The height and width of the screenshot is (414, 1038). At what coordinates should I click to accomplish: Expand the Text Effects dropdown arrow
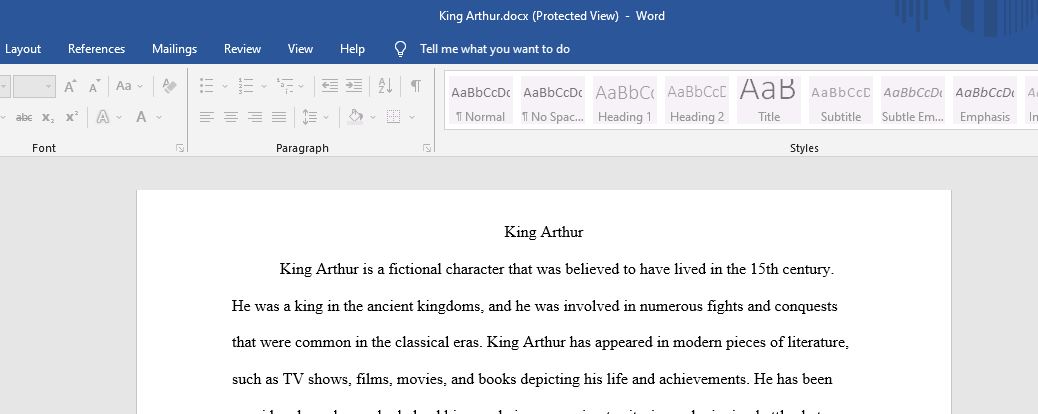pos(119,117)
